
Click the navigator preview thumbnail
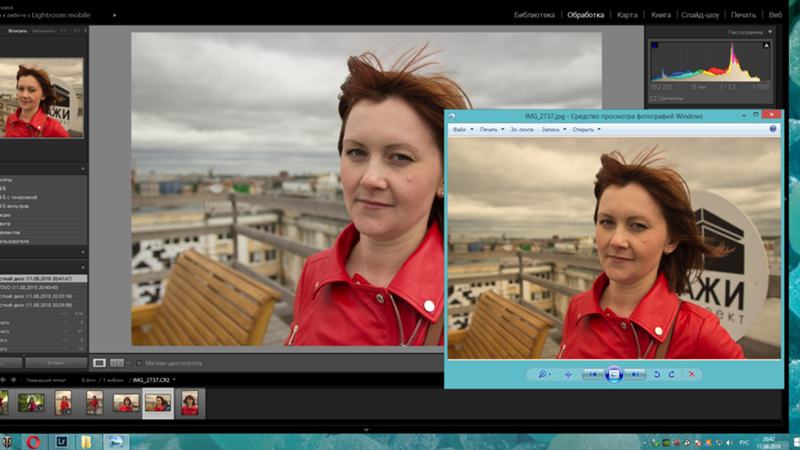coord(41,97)
